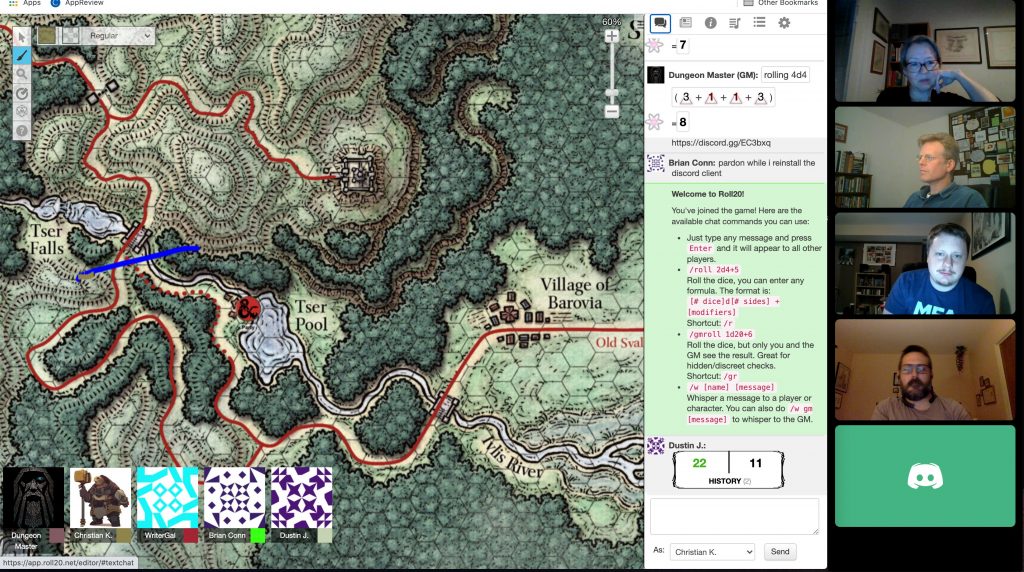The height and width of the screenshot is (572, 1024).
Task: Click in the chat message text box
Action: click(734, 516)
